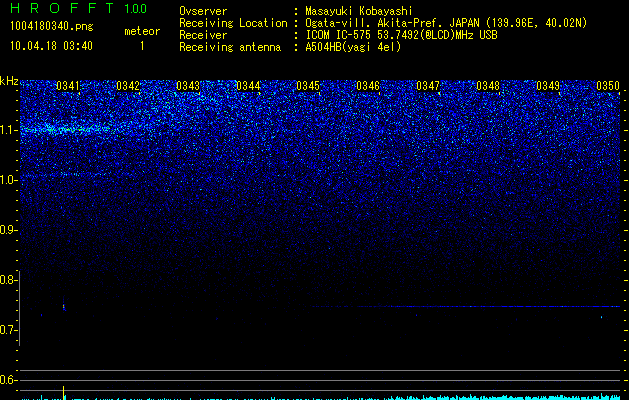Image resolution: width=629 pixels, height=400 pixels.
Task: Click the A504HB(yagi 4el) antenna text
Action: (x=353, y=47)
